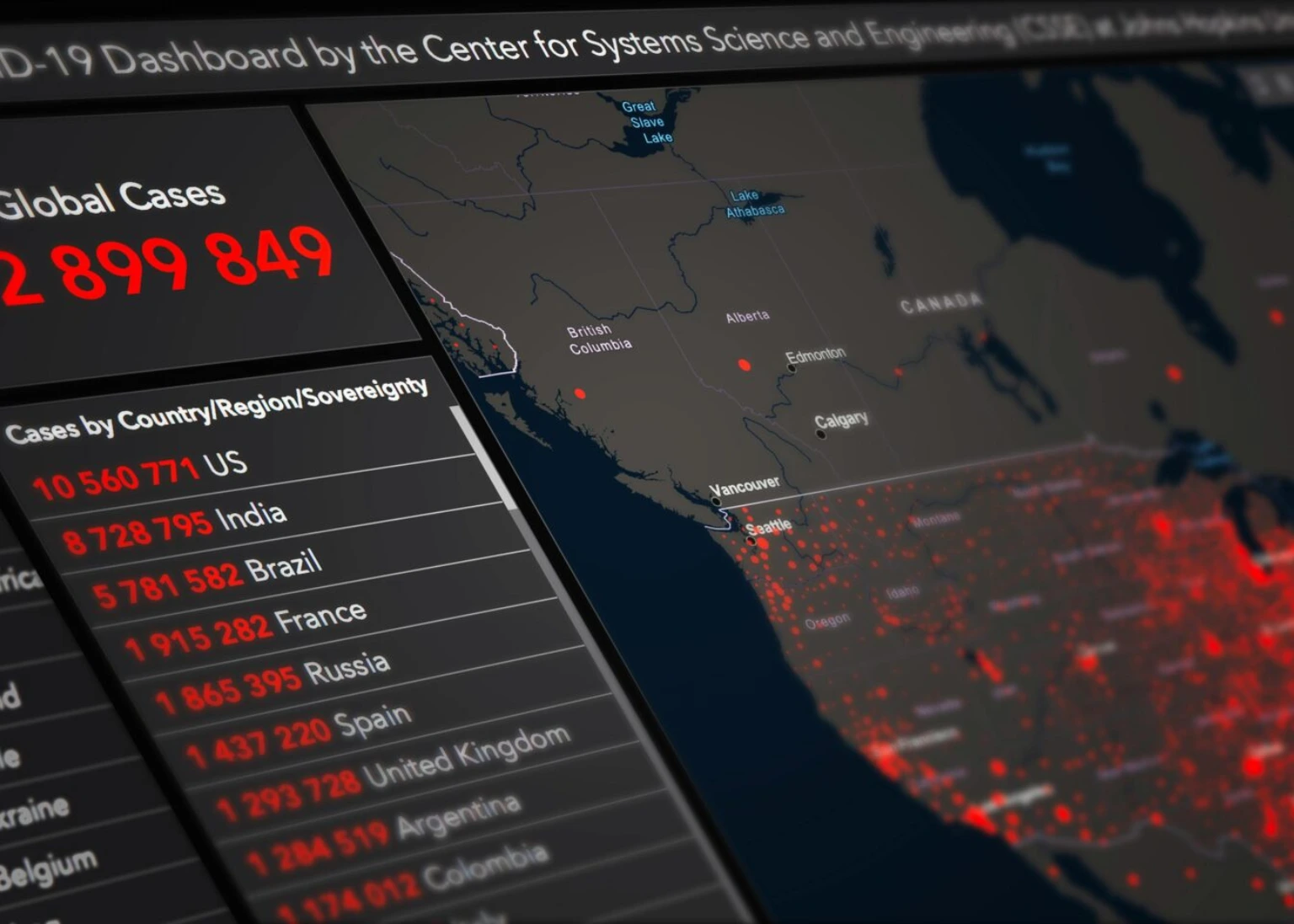The image size is (1294, 924).
Task: Click the red case marker in Alberta
Action: click(x=744, y=365)
